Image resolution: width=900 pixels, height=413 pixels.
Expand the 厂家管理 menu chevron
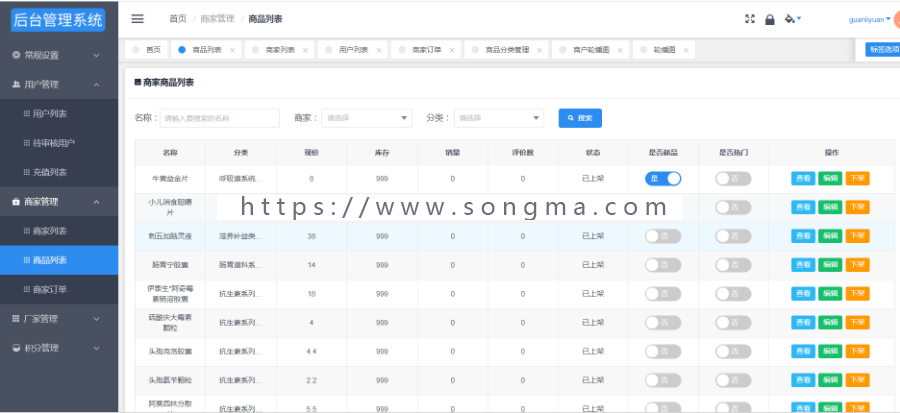pos(96,319)
